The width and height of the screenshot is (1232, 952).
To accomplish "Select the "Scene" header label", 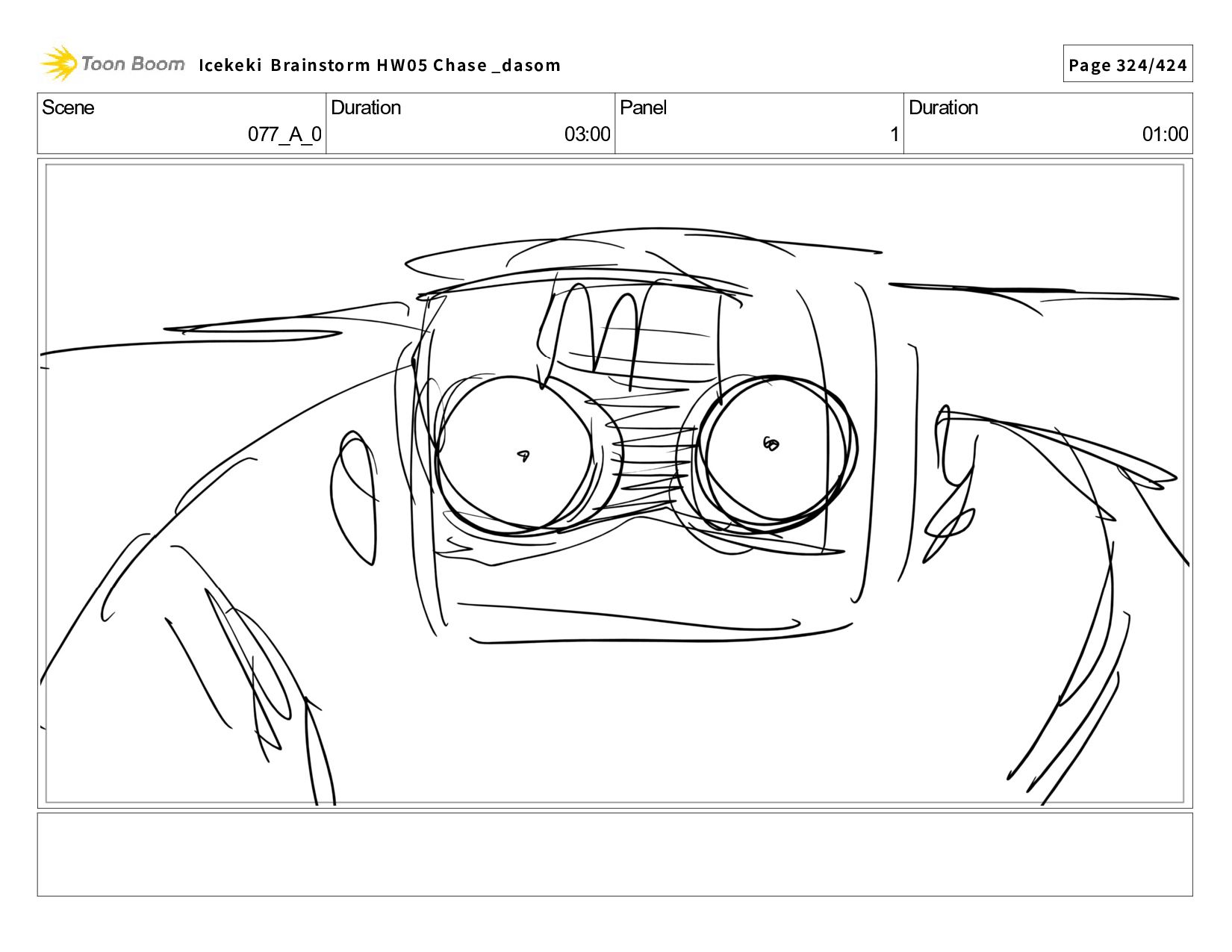I will coord(68,108).
